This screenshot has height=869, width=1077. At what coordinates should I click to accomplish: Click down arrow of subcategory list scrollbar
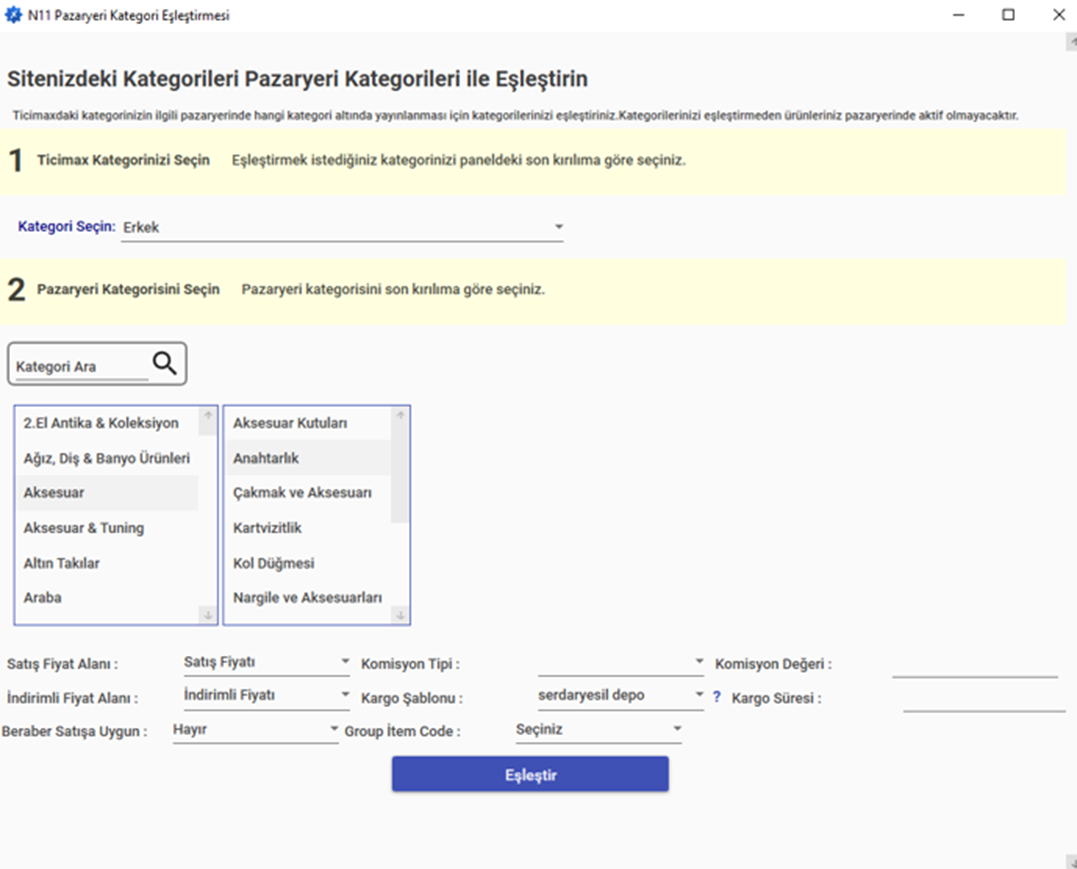click(400, 615)
